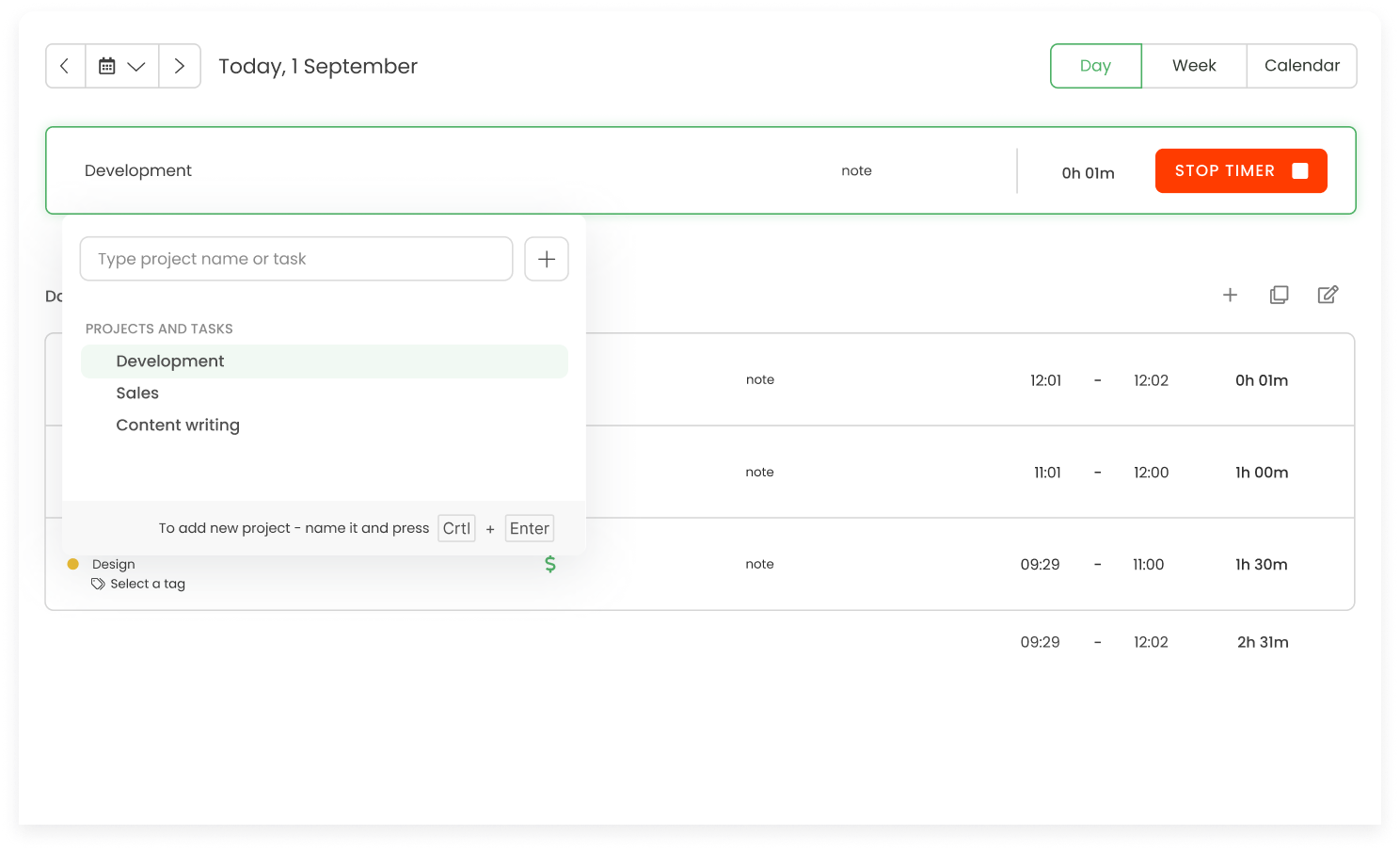
Task: Go to next day arrow
Action: pos(180,66)
